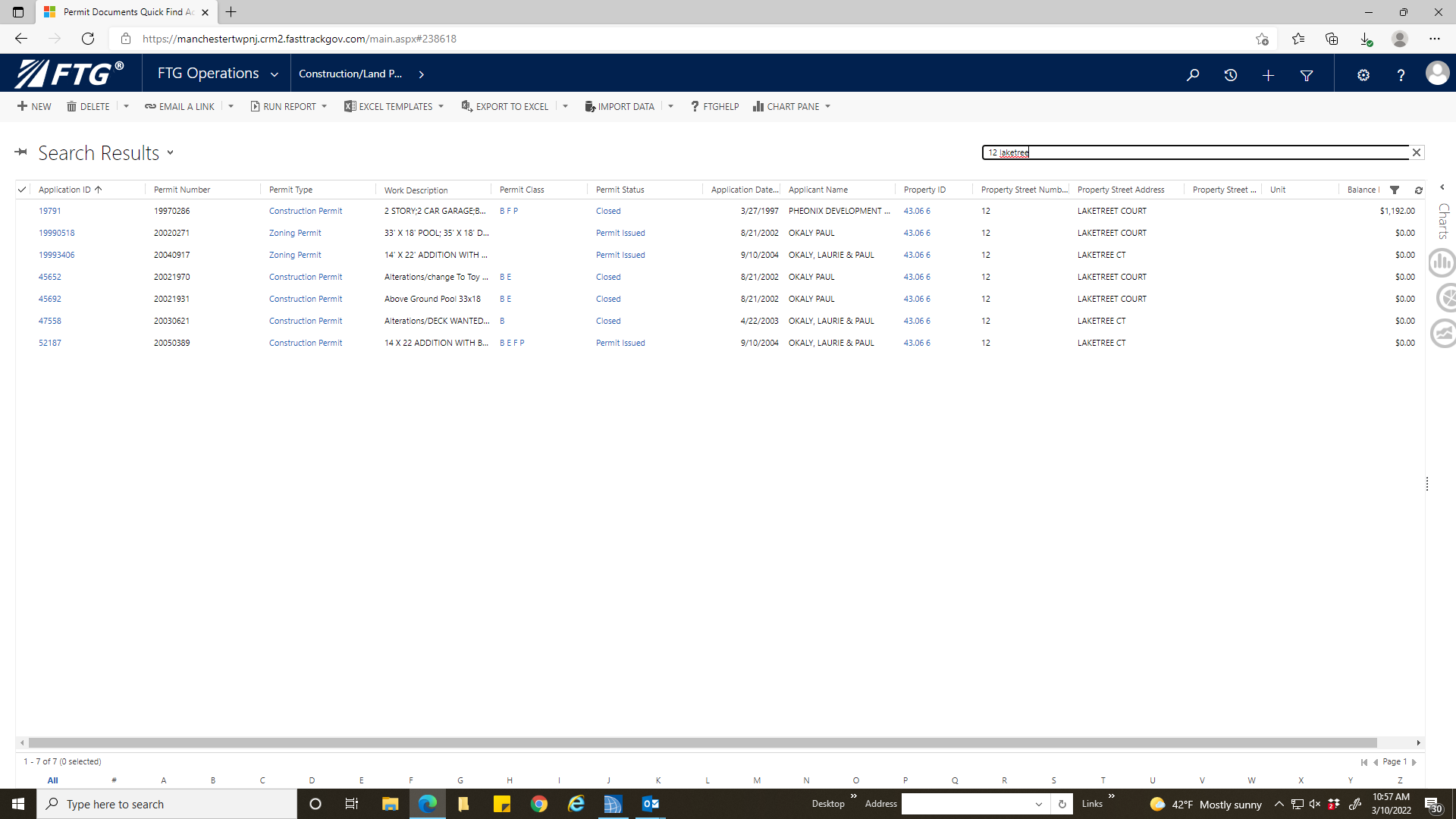The height and width of the screenshot is (819, 1456).
Task: Open the user profile avatar in header
Action: [x=1437, y=74]
